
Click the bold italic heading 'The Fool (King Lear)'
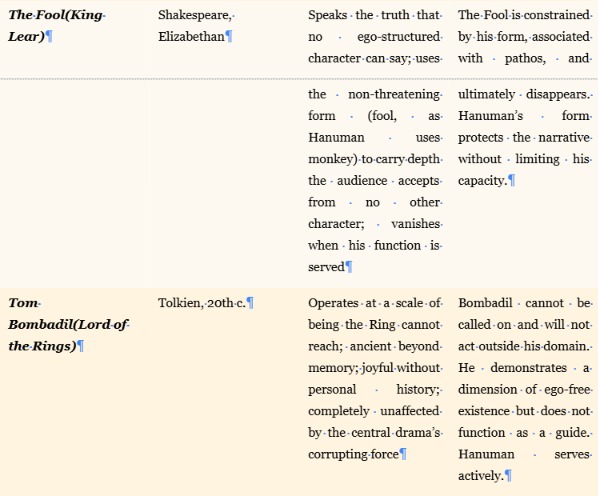pyautogui.click(x=56, y=26)
